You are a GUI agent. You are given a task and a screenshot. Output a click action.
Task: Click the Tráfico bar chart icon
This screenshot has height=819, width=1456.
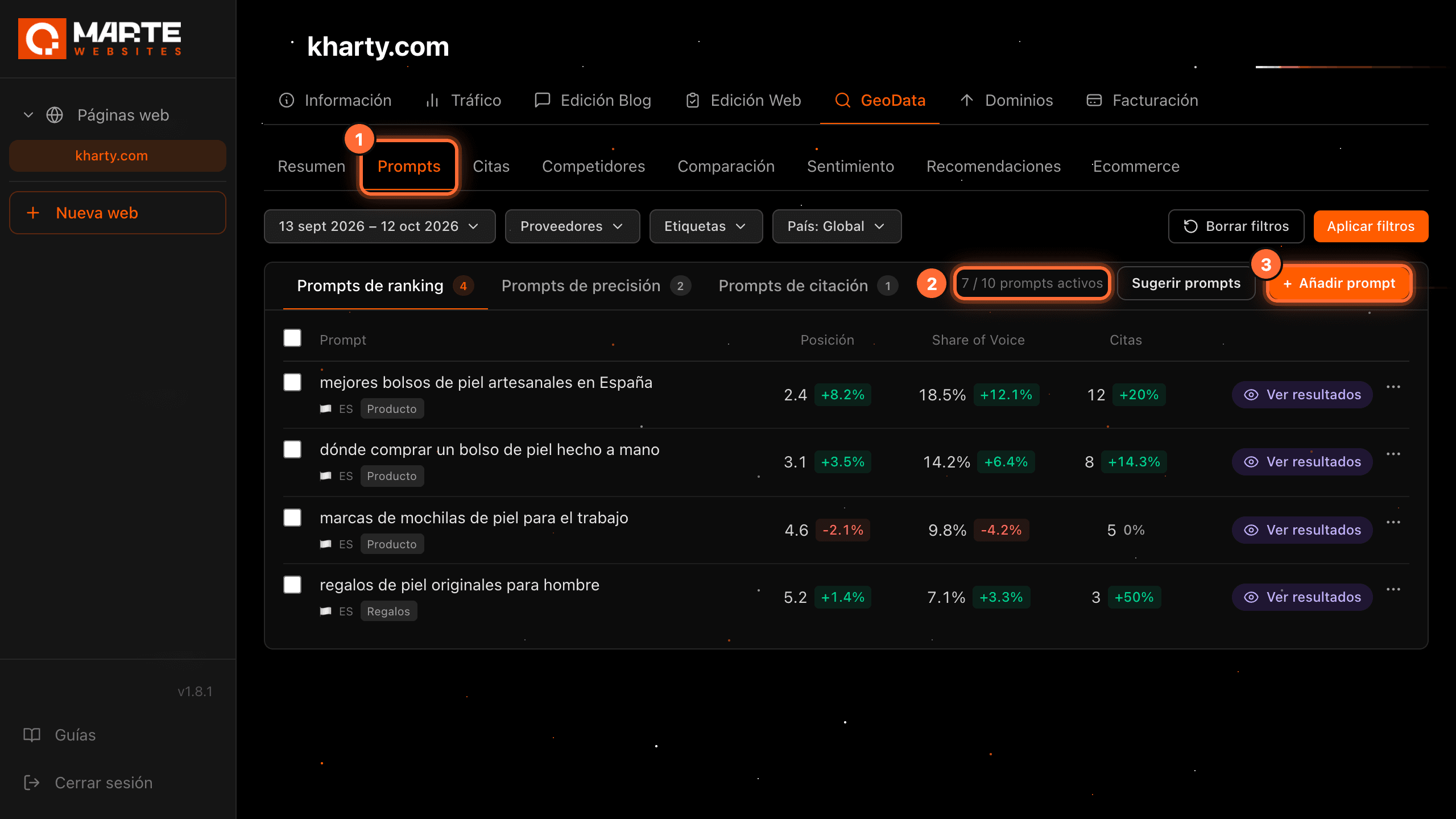pos(432,100)
